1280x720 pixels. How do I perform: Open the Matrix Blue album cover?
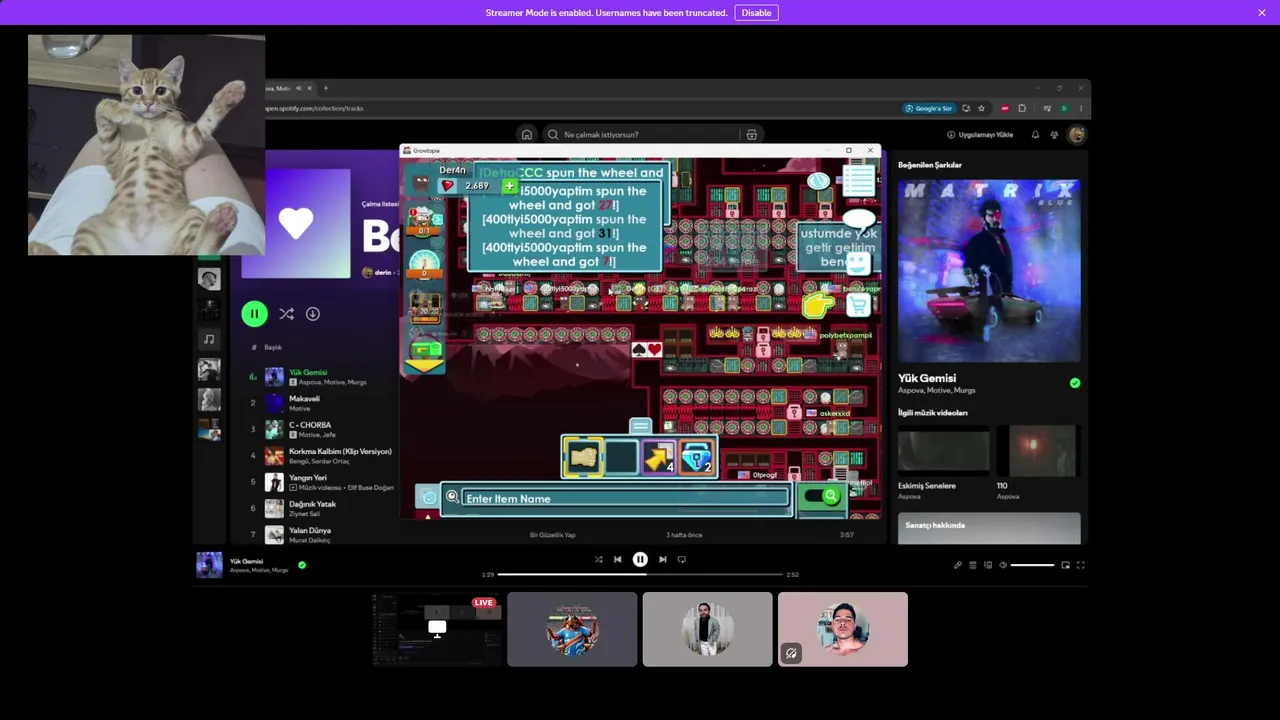pyautogui.click(x=989, y=270)
